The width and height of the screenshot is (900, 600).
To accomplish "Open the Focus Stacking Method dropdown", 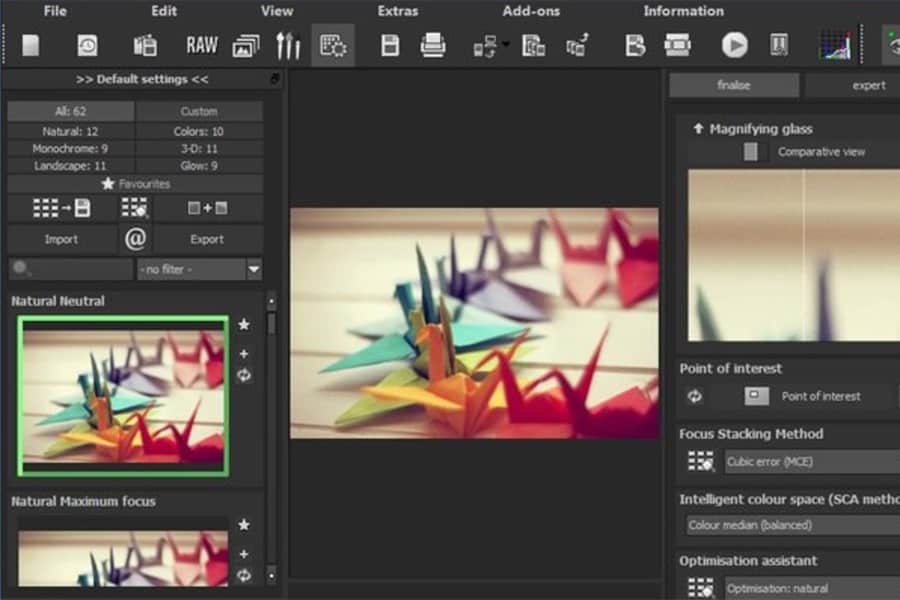I will [x=810, y=462].
